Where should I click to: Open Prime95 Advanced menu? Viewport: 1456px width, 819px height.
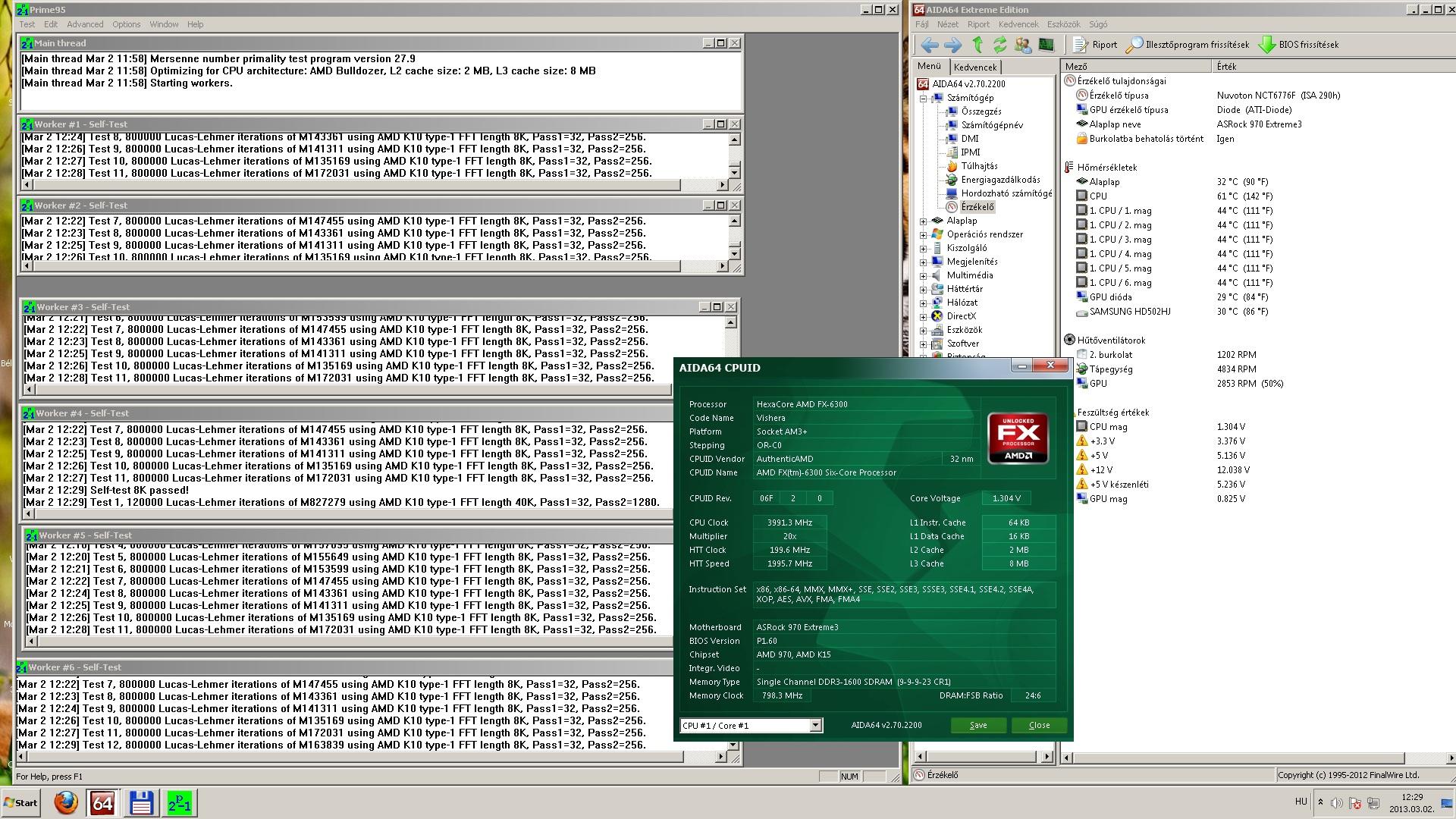pos(85,24)
